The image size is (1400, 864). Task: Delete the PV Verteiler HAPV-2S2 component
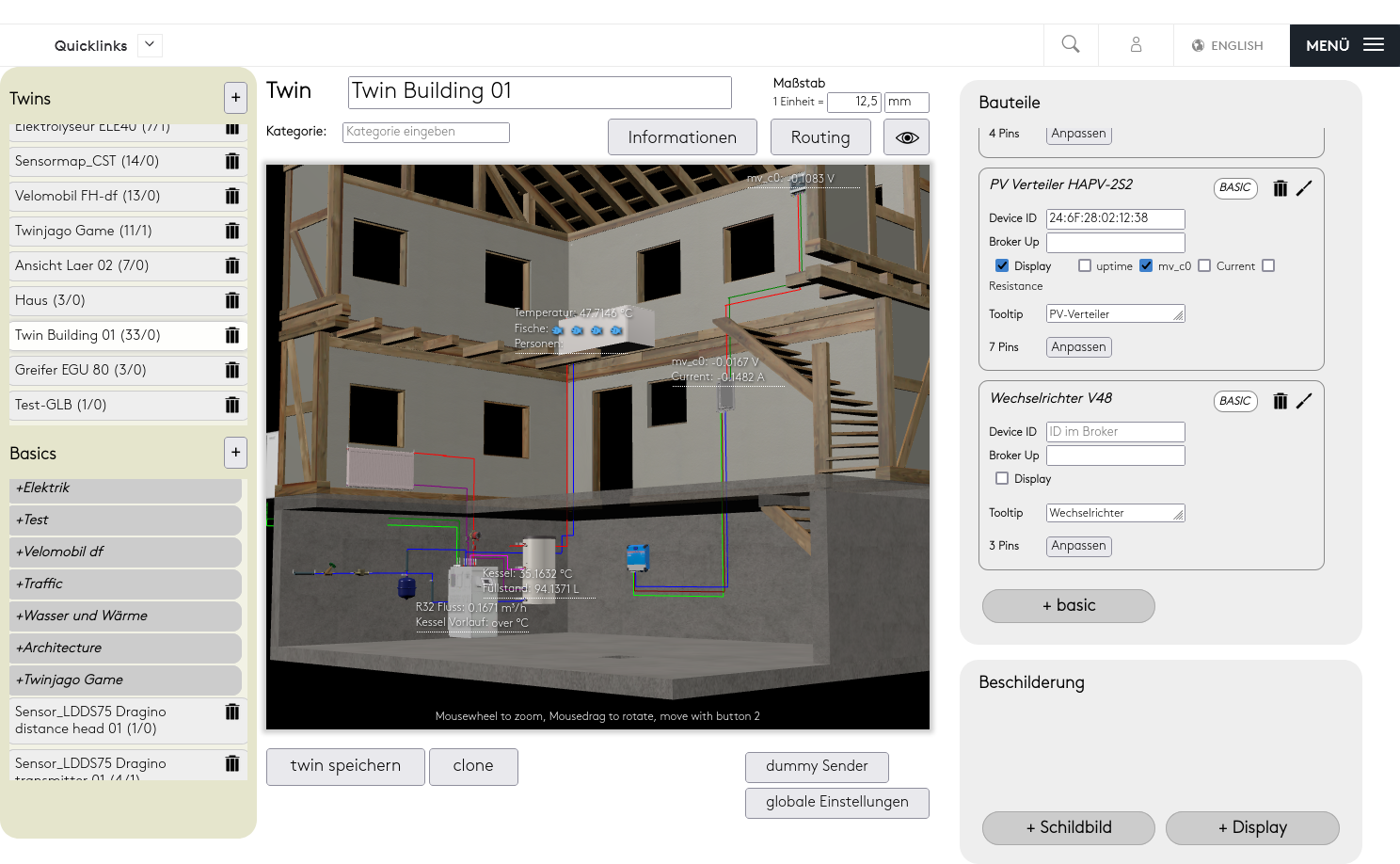[x=1280, y=188]
